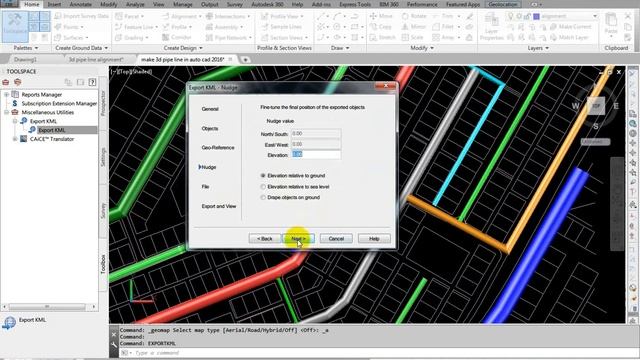The width and height of the screenshot is (640, 360).
Task: Open the Toolbox vertical tab in Toolspace
Action: point(103,264)
